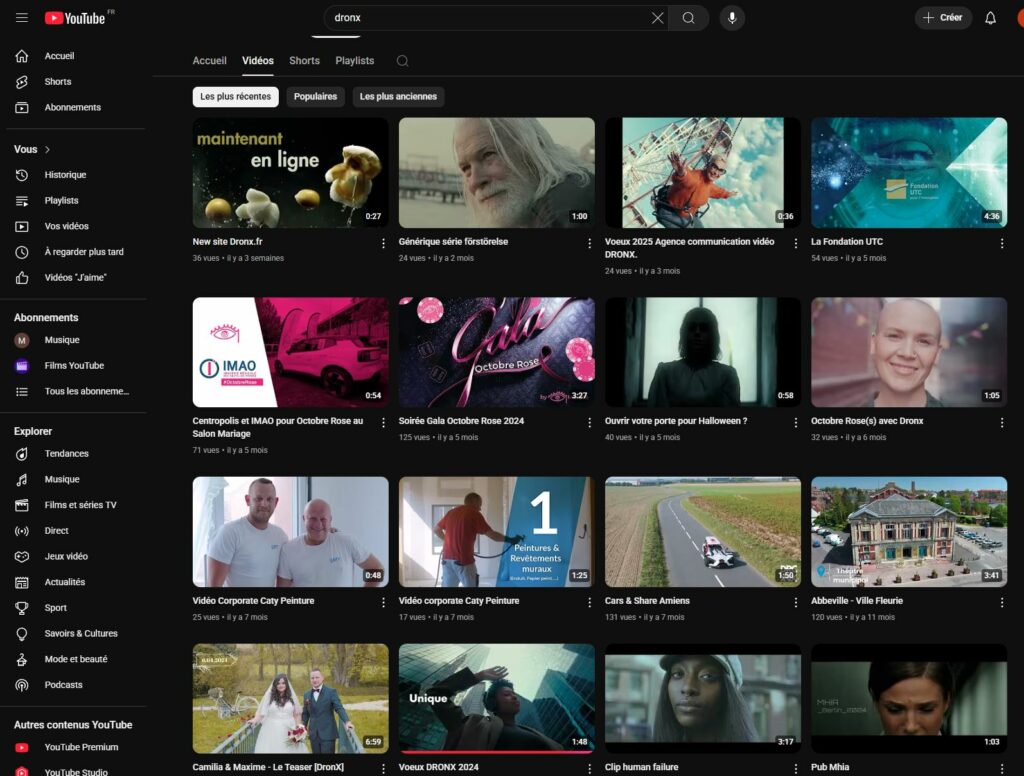Viewport: 1024px width, 776px height.
Task: Select the Les plus récentes filter chip
Action: click(x=235, y=97)
